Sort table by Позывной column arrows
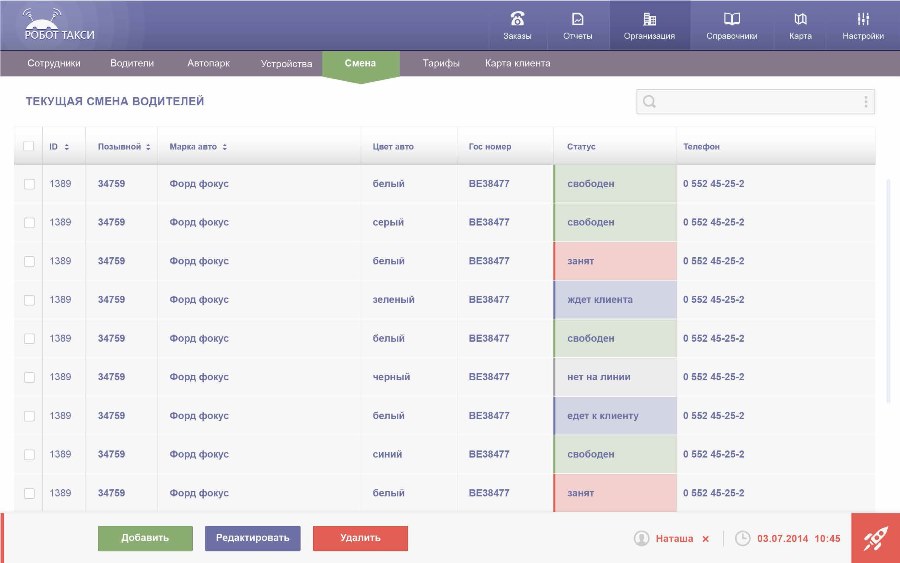Screen dimensions: 900x563 pyautogui.click(x=148, y=147)
